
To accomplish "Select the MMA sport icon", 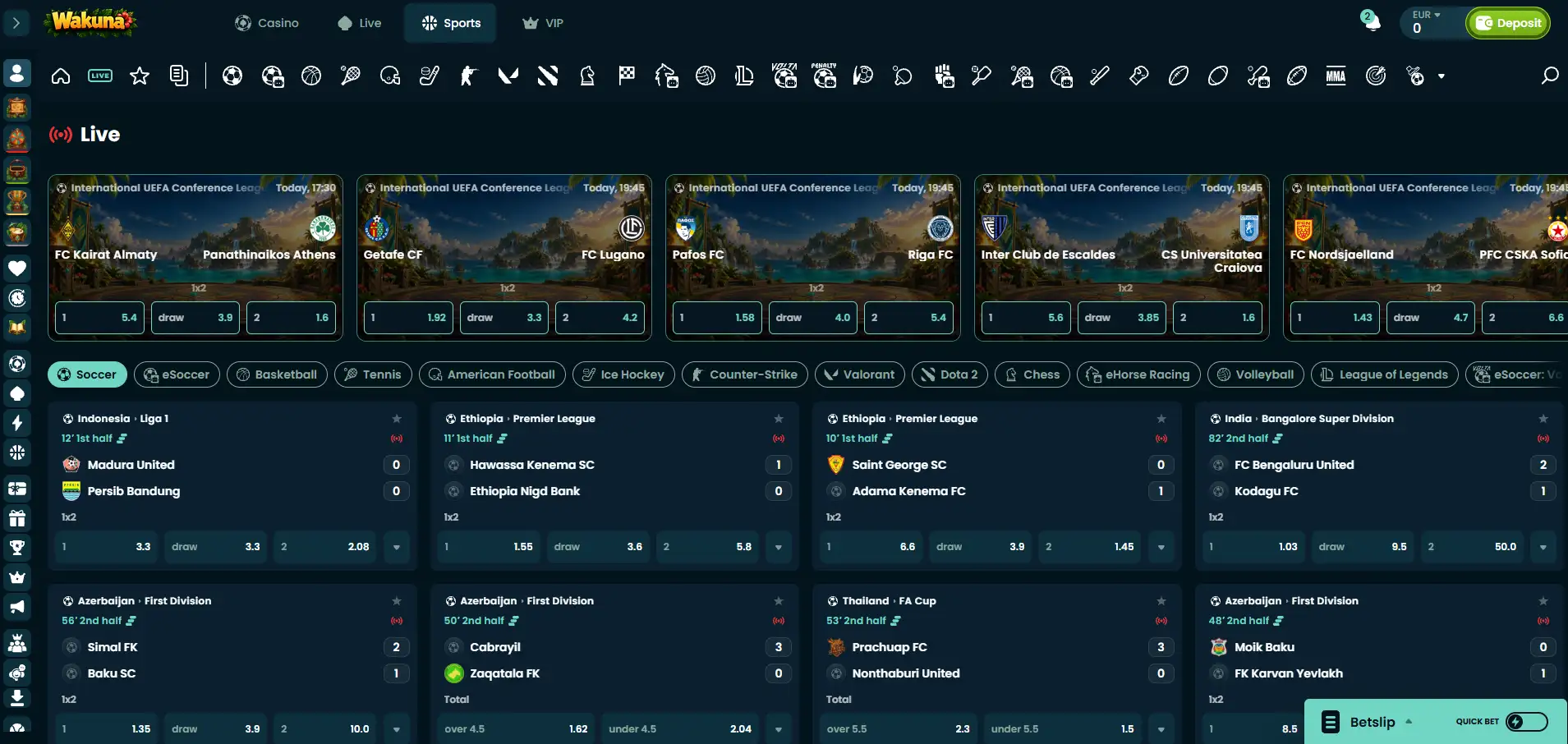I will tap(1336, 76).
